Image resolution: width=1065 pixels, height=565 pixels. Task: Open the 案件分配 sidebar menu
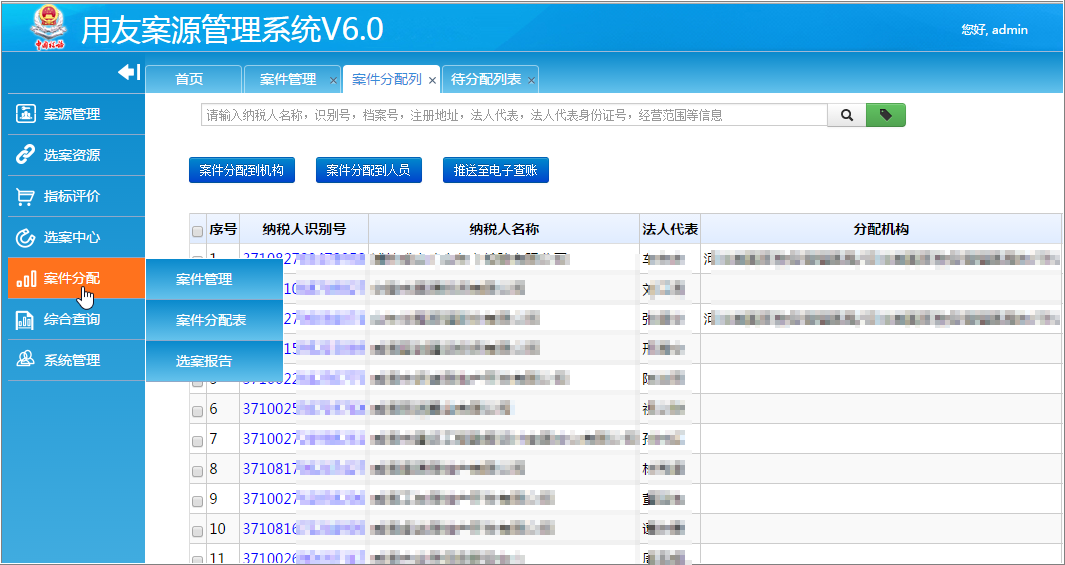pos(76,278)
